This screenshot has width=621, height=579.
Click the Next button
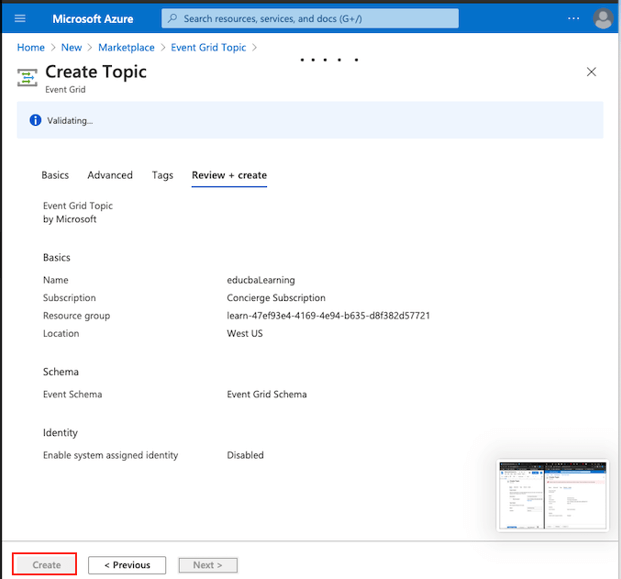coord(207,565)
